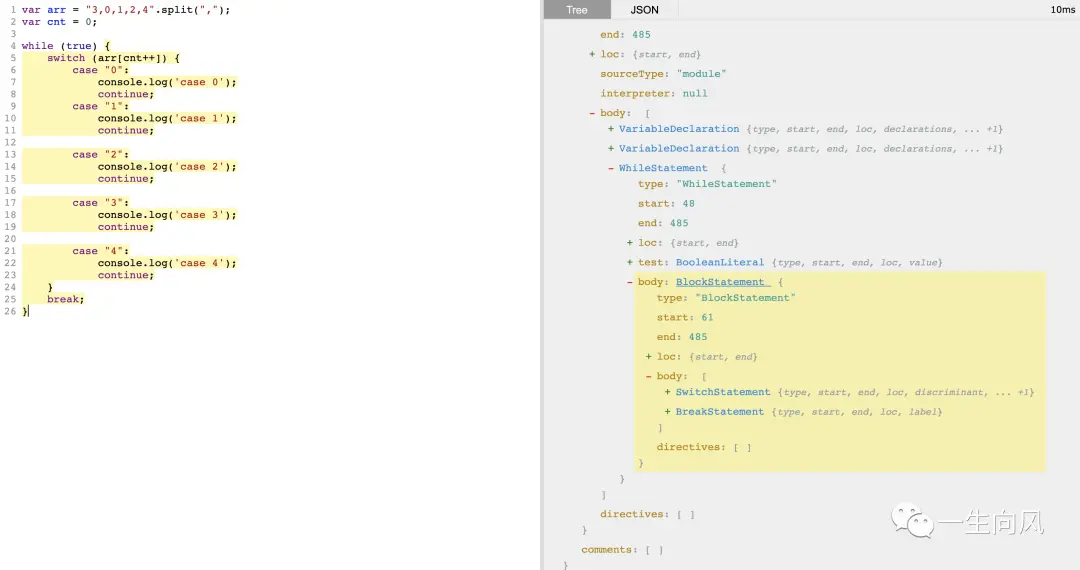Click the BooleanLiteral type label

point(719,262)
